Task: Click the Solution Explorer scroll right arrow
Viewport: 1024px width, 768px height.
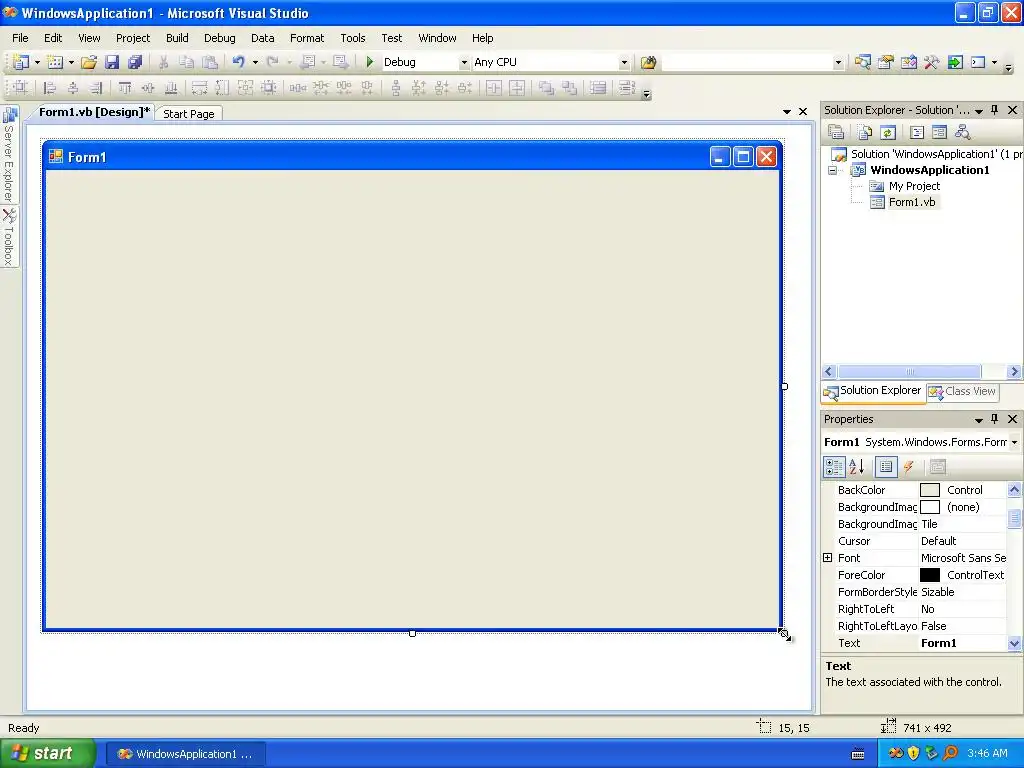Action: coord(1014,372)
